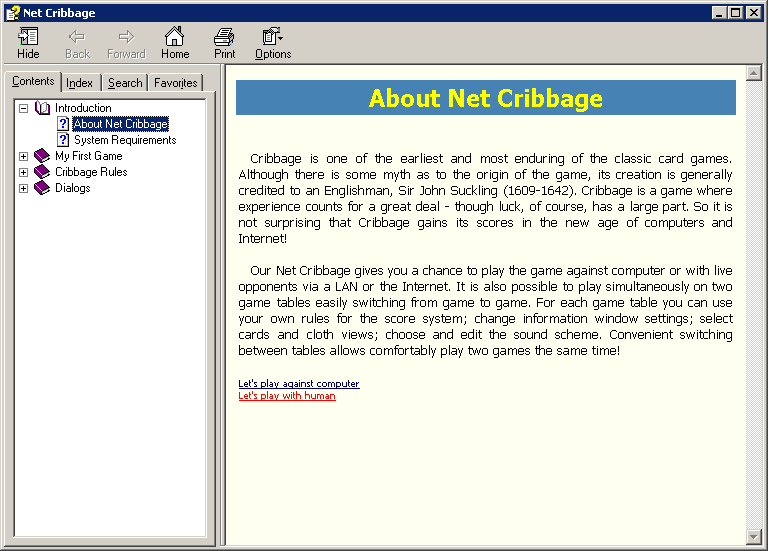
Task: Collapse the Introduction tree node
Action: [24, 108]
